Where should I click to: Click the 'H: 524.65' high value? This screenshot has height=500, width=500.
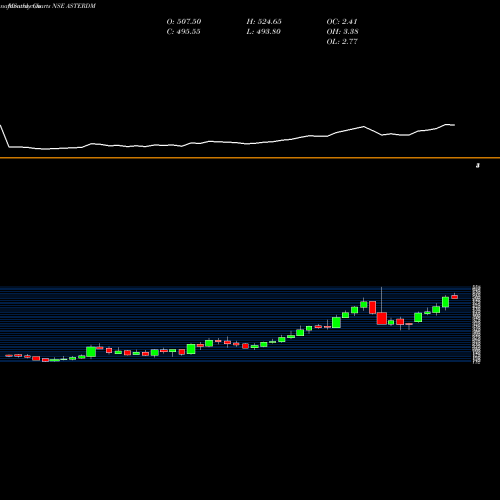tap(264, 22)
